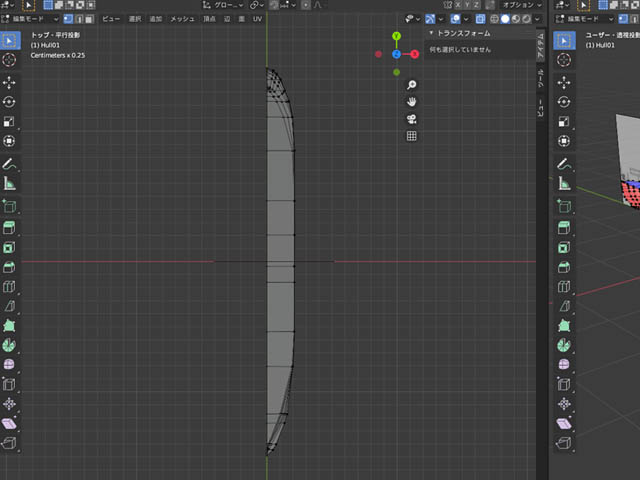Open the メッシュ menu
The width and height of the screenshot is (640, 480).
(182, 19)
